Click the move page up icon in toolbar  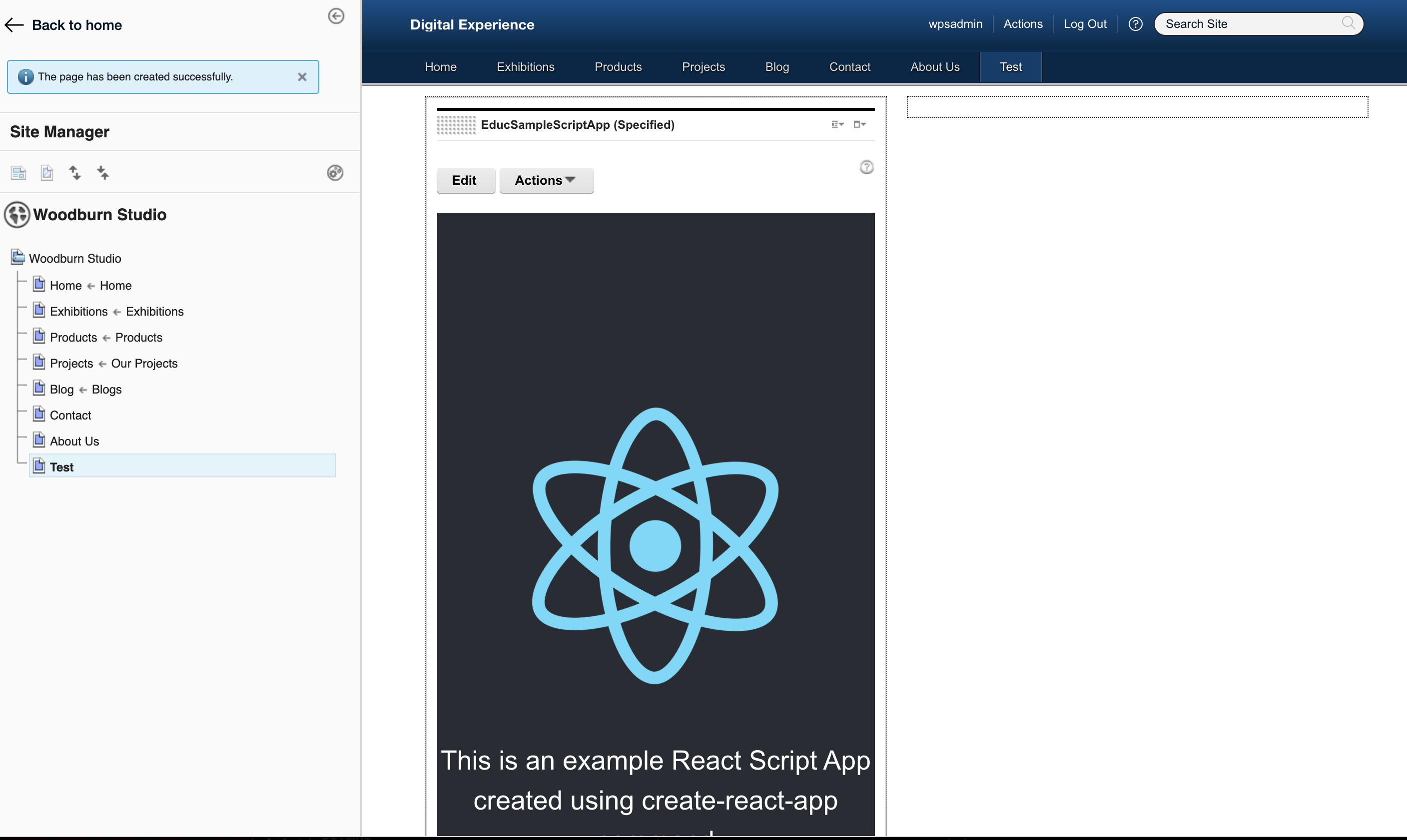pyautogui.click(x=75, y=172)
